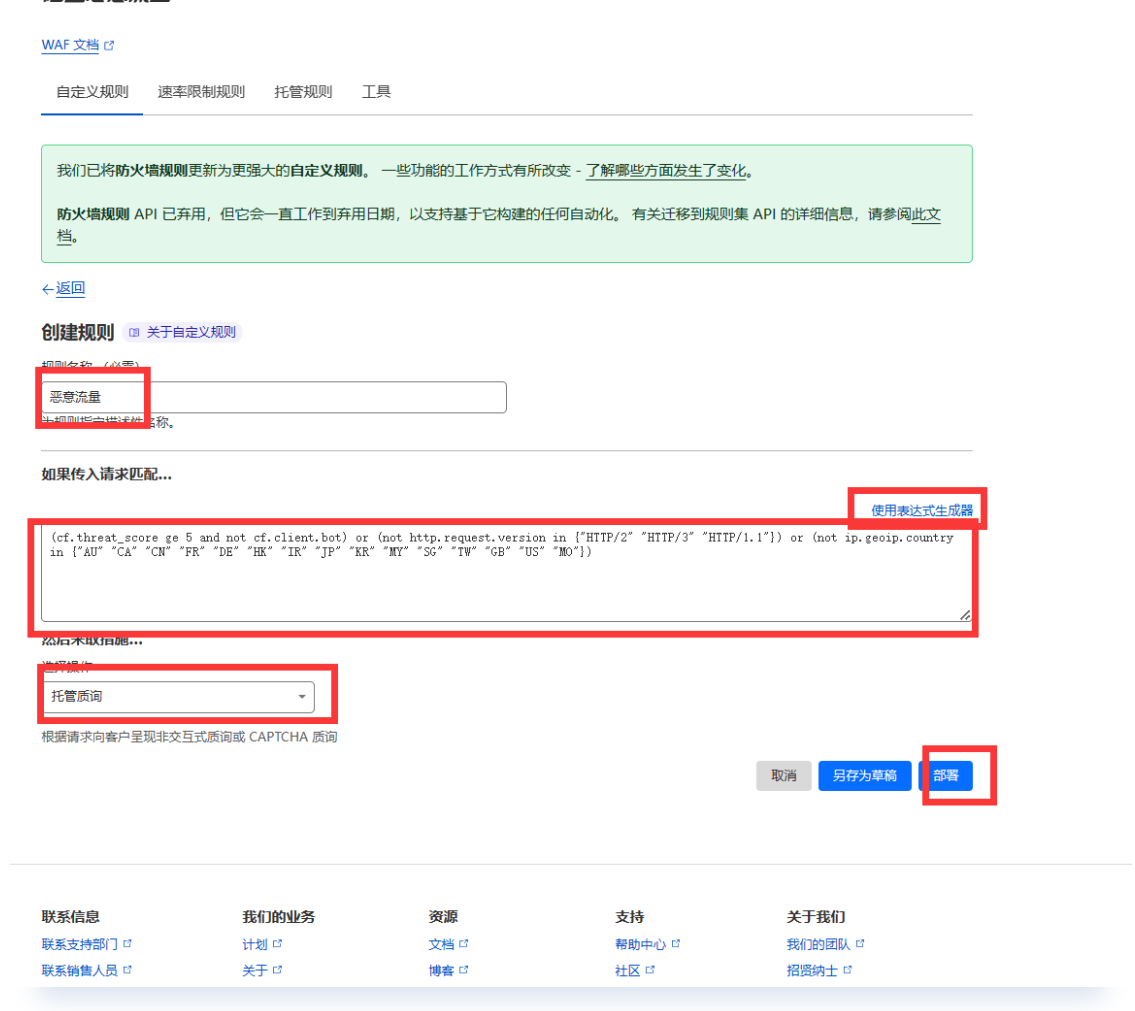
Task: Click 招贤纳士 link under 关于我们
Action: [811, 970]
